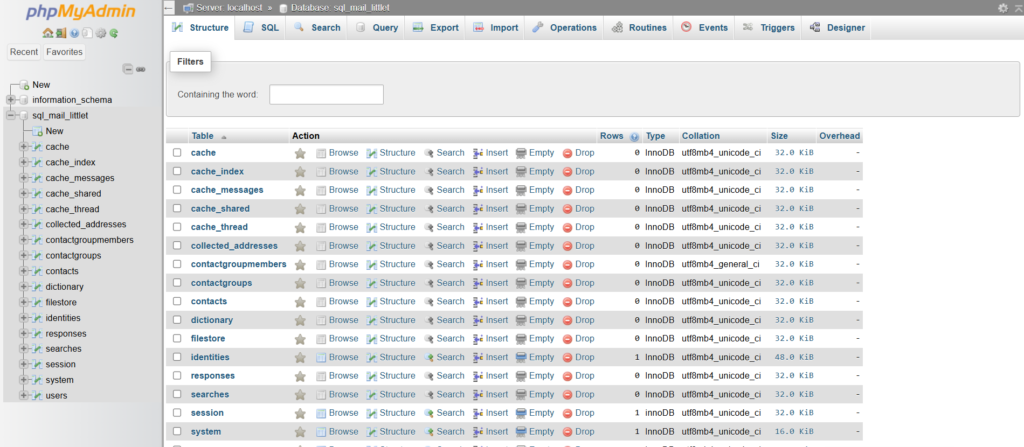Reload navigation panel with green refresh icon
Screen dimensions: 1024x447
tap(114, 33)
